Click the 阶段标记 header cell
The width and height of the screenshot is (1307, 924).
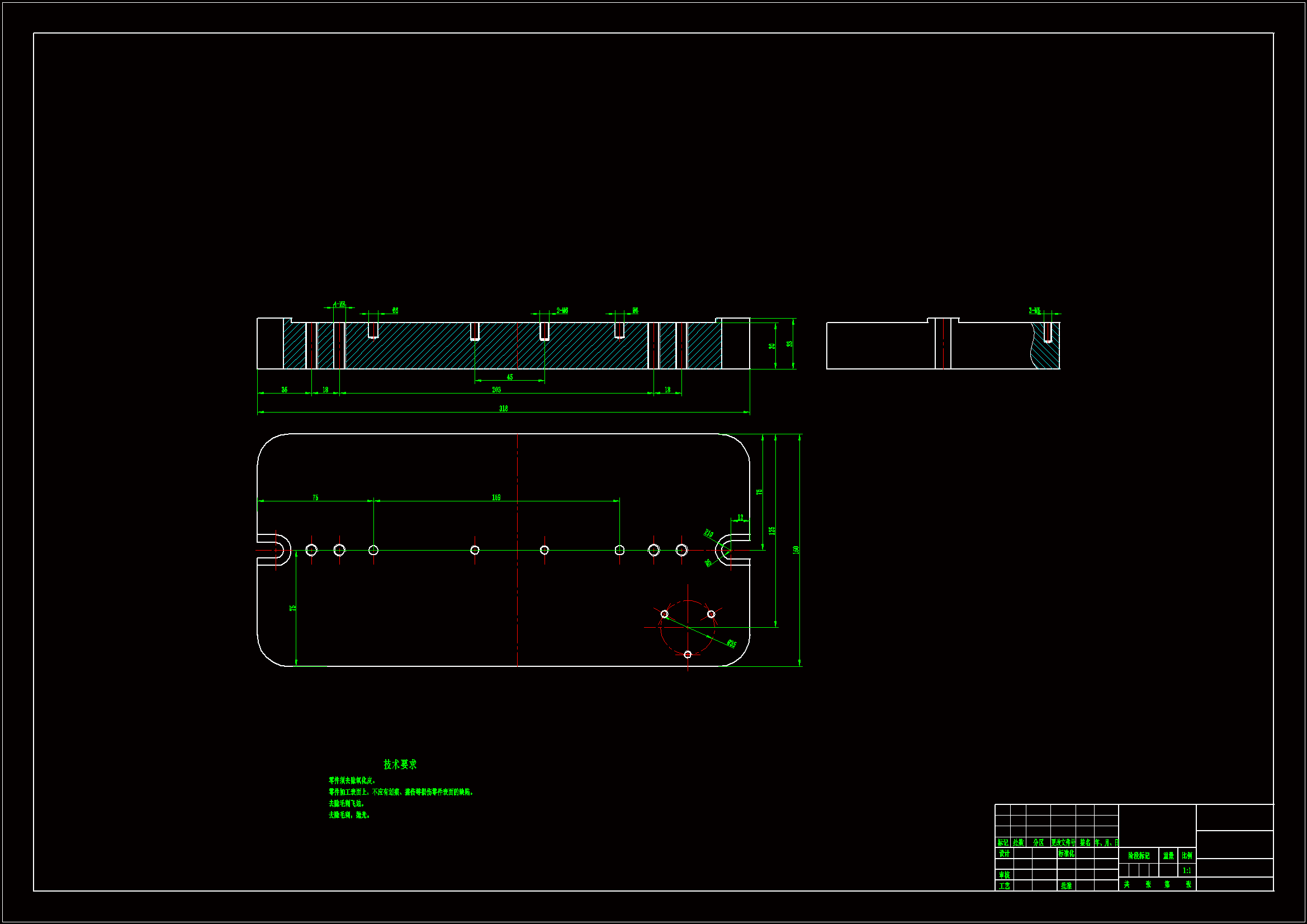1139,856
